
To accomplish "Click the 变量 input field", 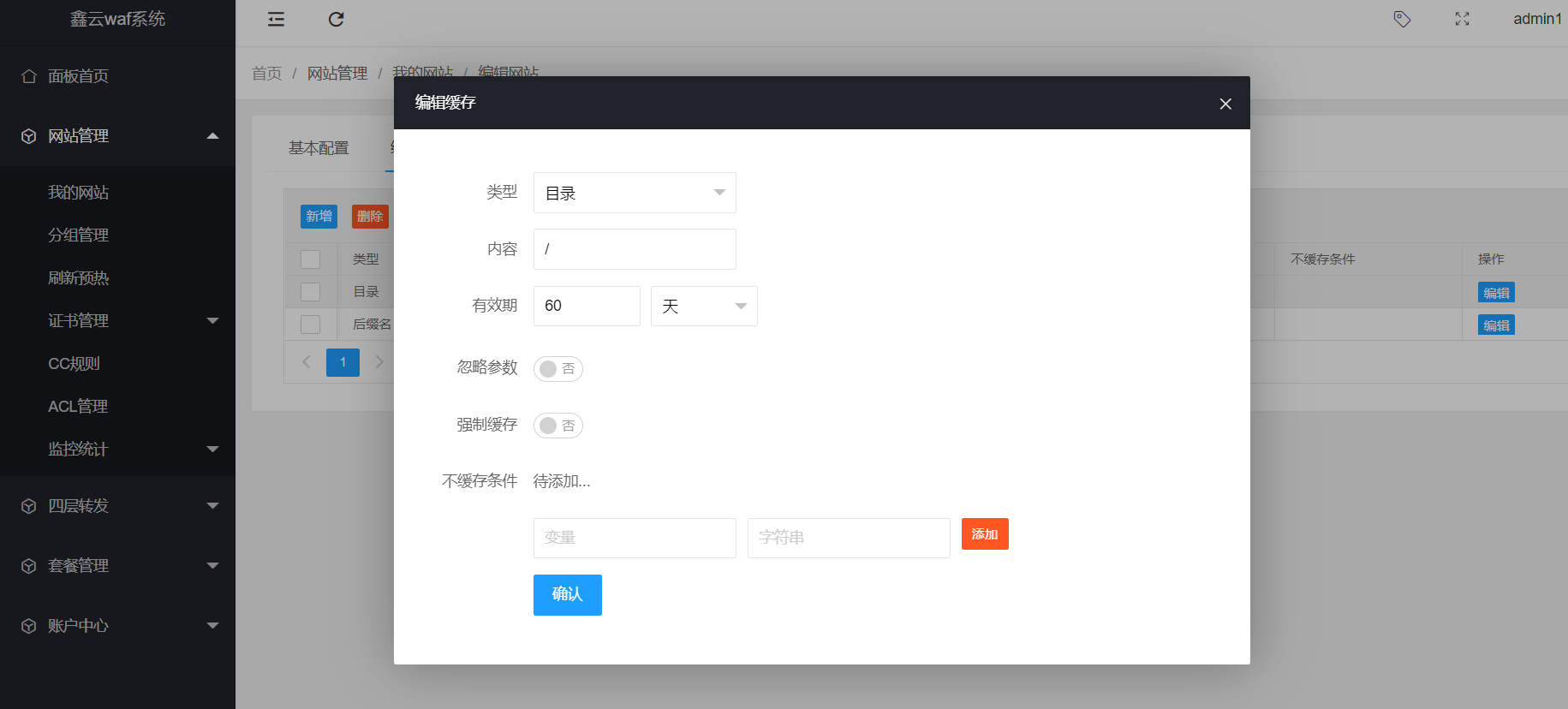I will click(635, 538).
